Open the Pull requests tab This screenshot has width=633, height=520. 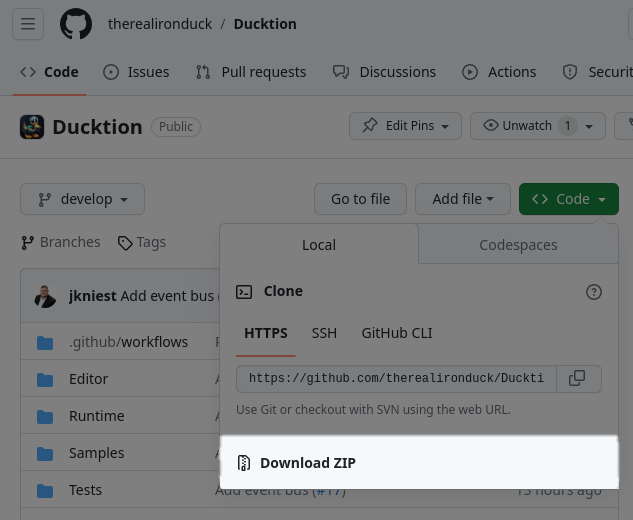point(251,72)
